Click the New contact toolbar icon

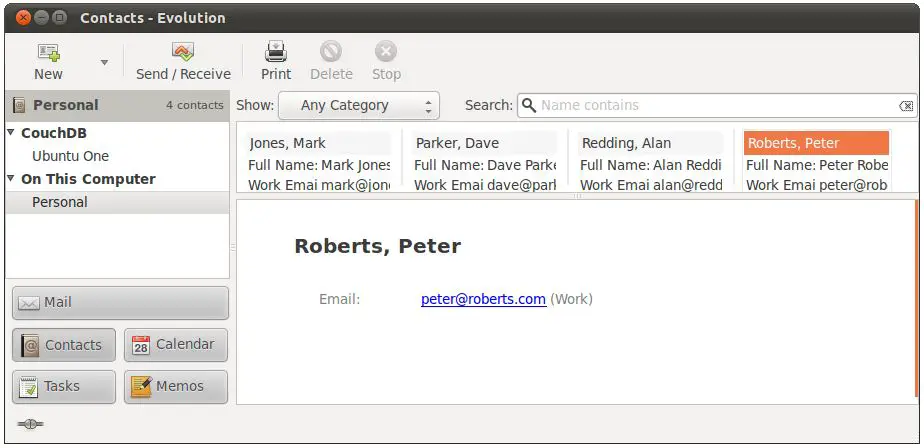click(x=48, y=52)
